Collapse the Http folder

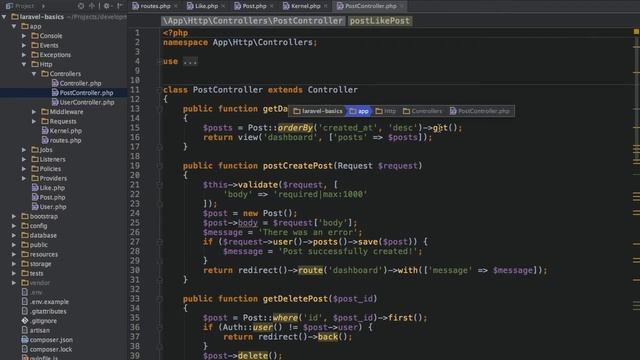(24, 64)
